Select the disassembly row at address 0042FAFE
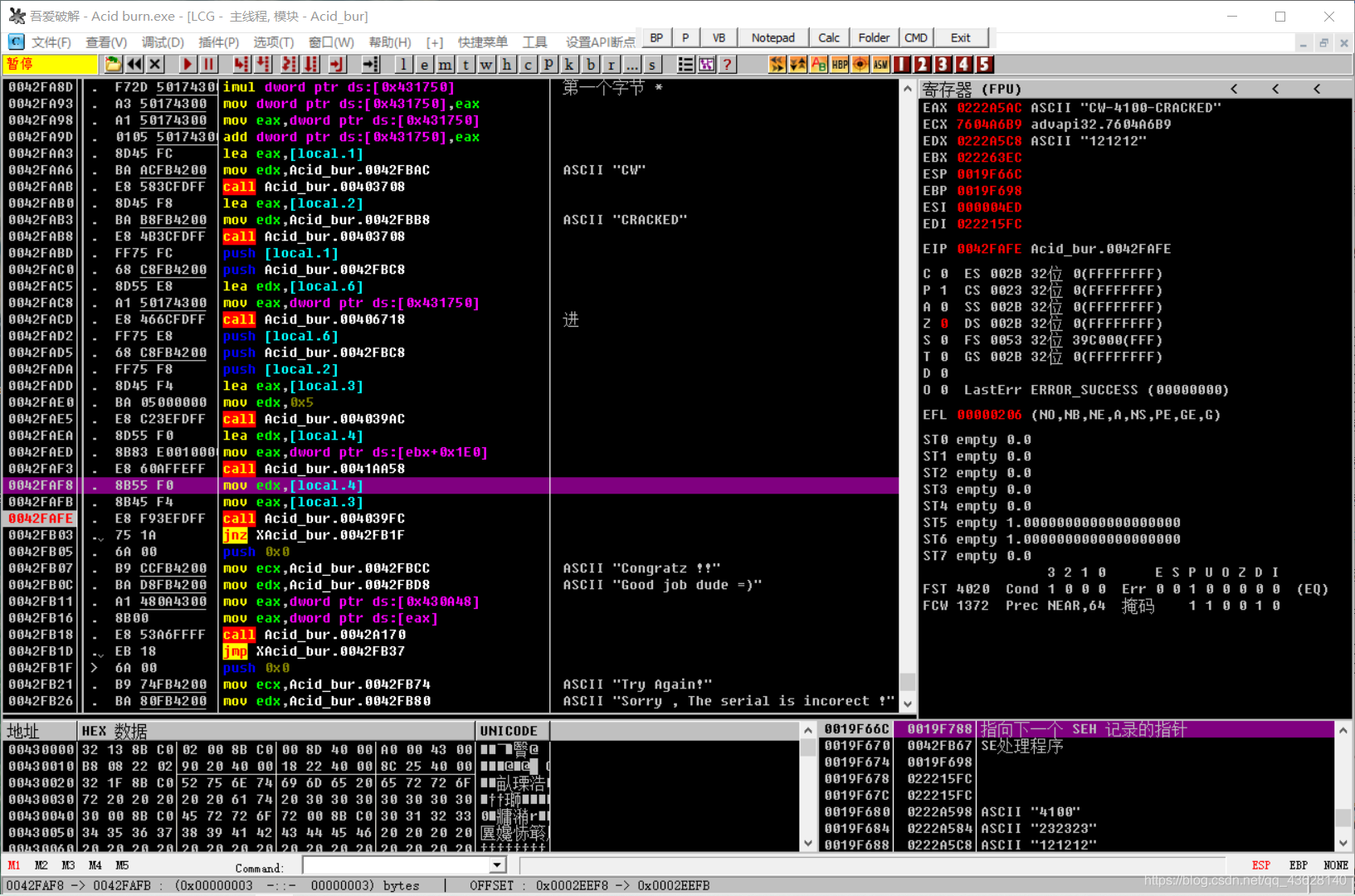 451,519
